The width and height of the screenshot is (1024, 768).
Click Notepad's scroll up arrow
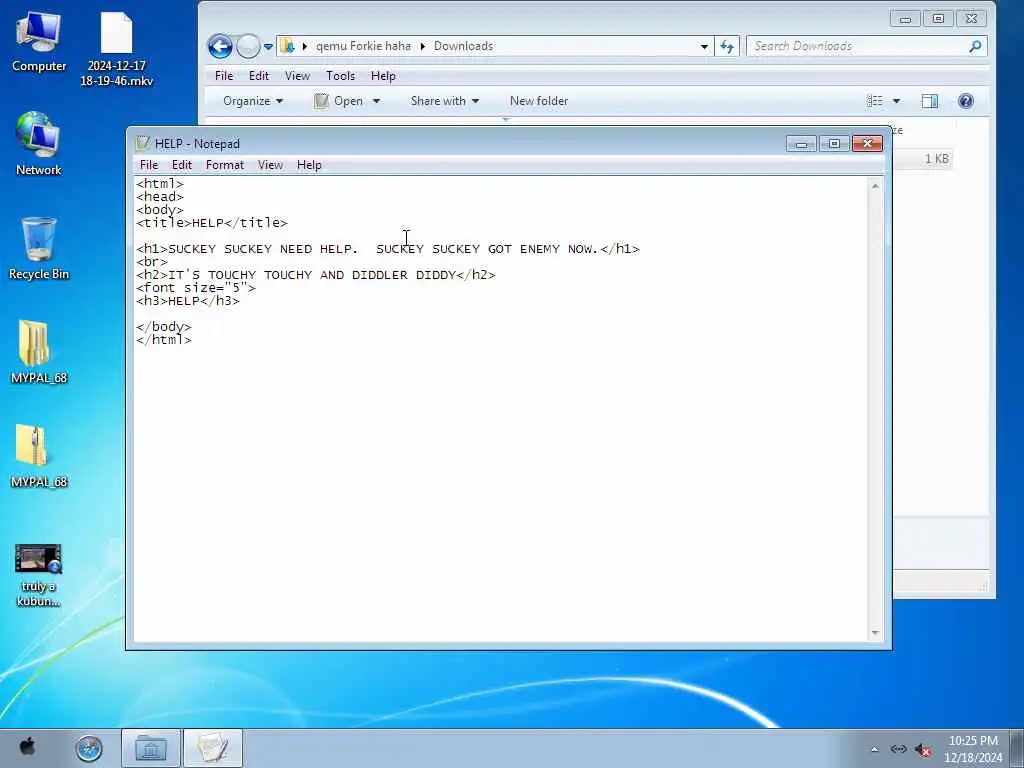[x=876, y=186]
